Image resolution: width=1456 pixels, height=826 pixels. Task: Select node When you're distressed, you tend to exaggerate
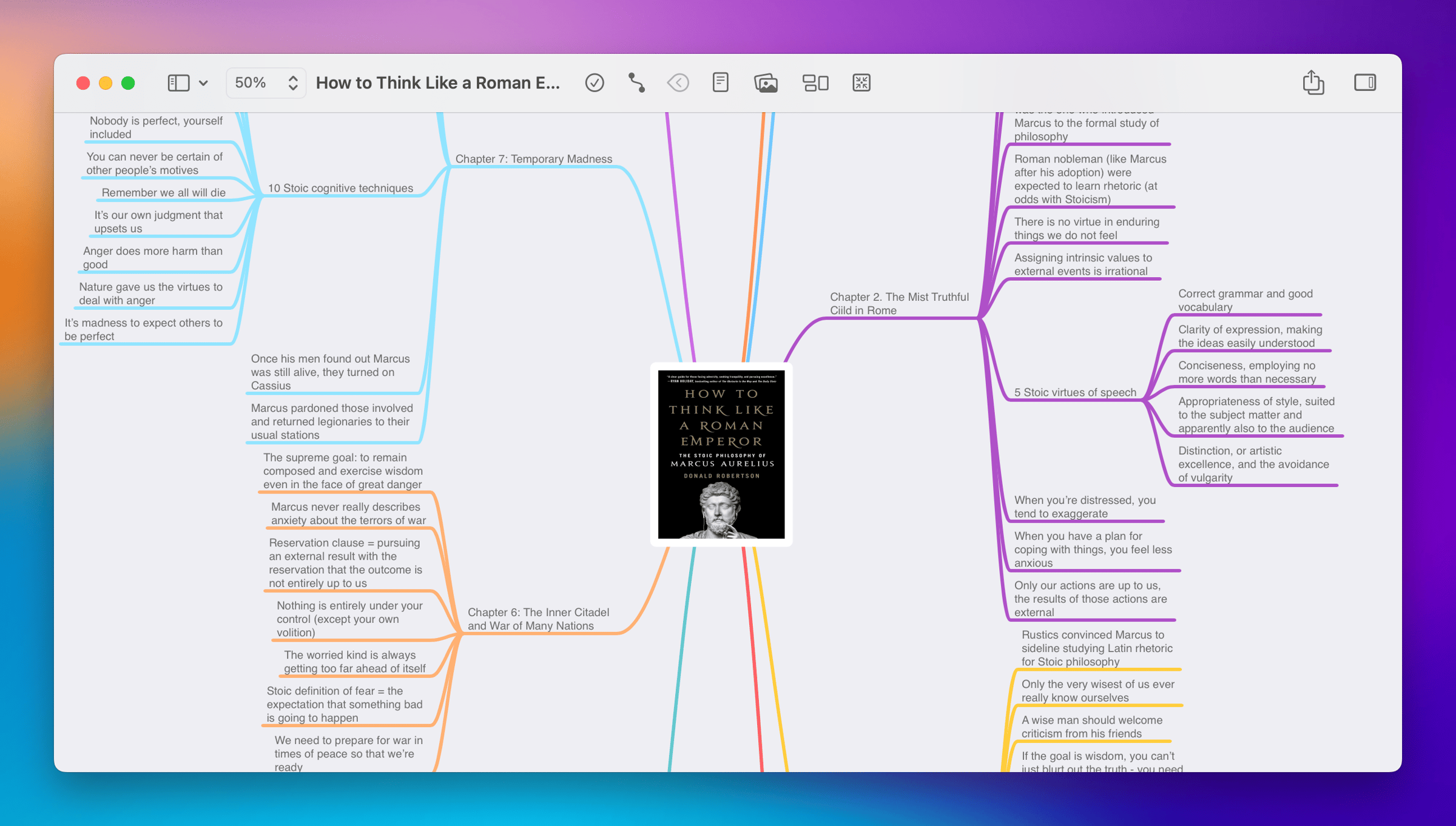coord(1085,506)
